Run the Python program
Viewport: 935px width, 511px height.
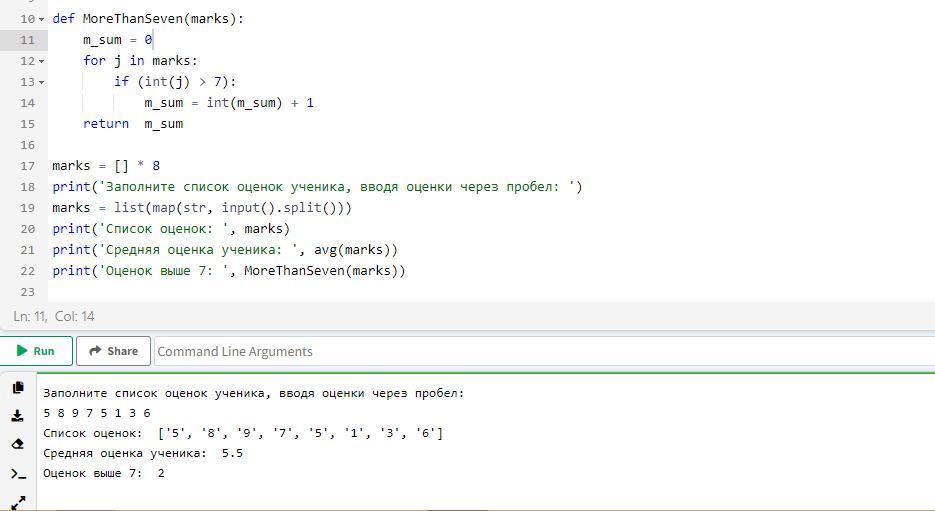click(x=36, y=351)
